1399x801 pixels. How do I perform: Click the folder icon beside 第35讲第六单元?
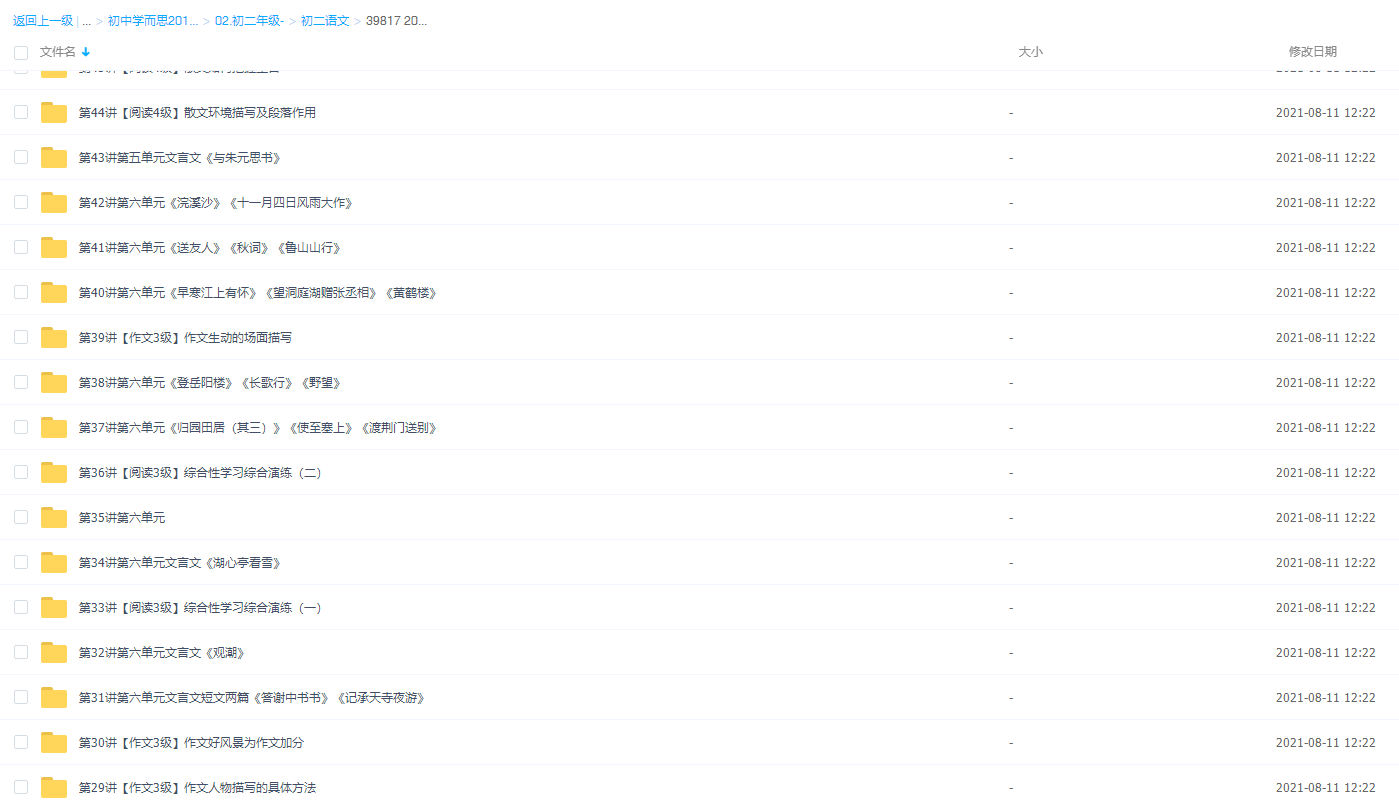pyautogui.click(x=53, y=517)
